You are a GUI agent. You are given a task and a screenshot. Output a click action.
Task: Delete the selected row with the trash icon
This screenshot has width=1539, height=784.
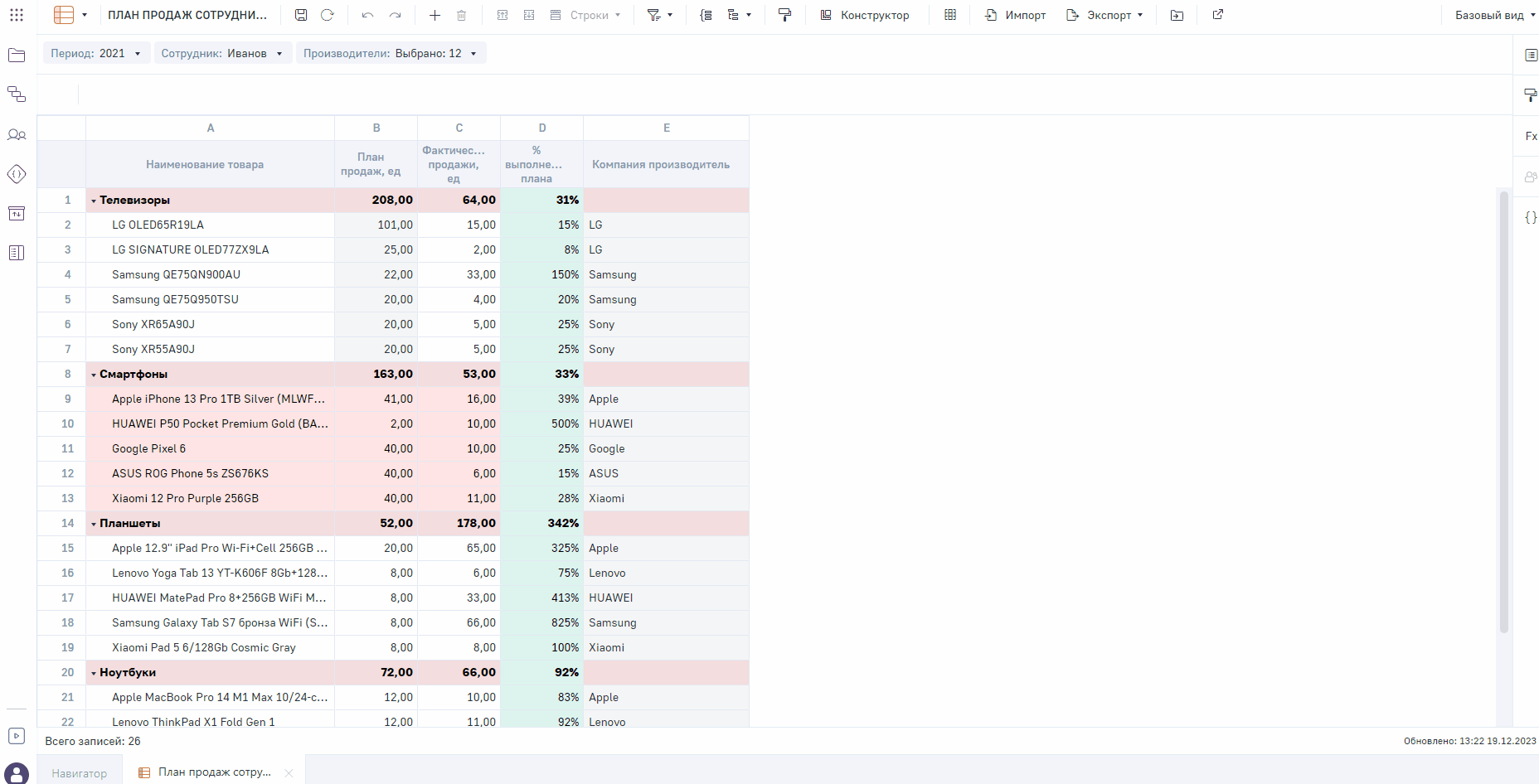[x=462, y=15]
